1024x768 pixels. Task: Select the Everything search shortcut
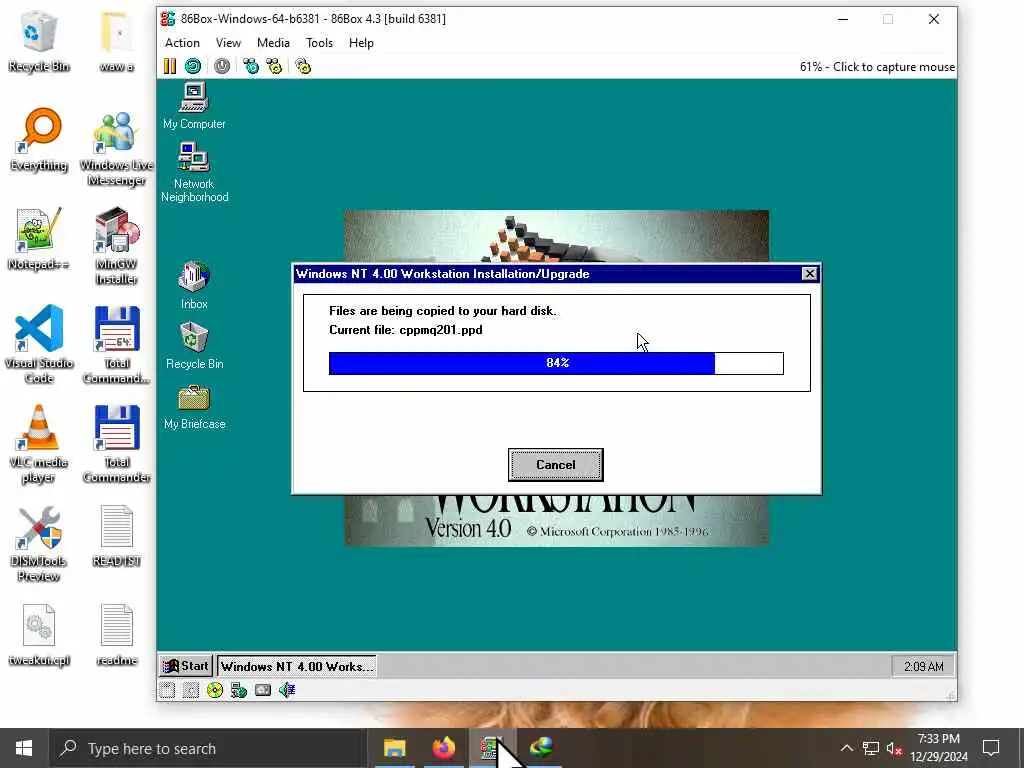(39, 140)
